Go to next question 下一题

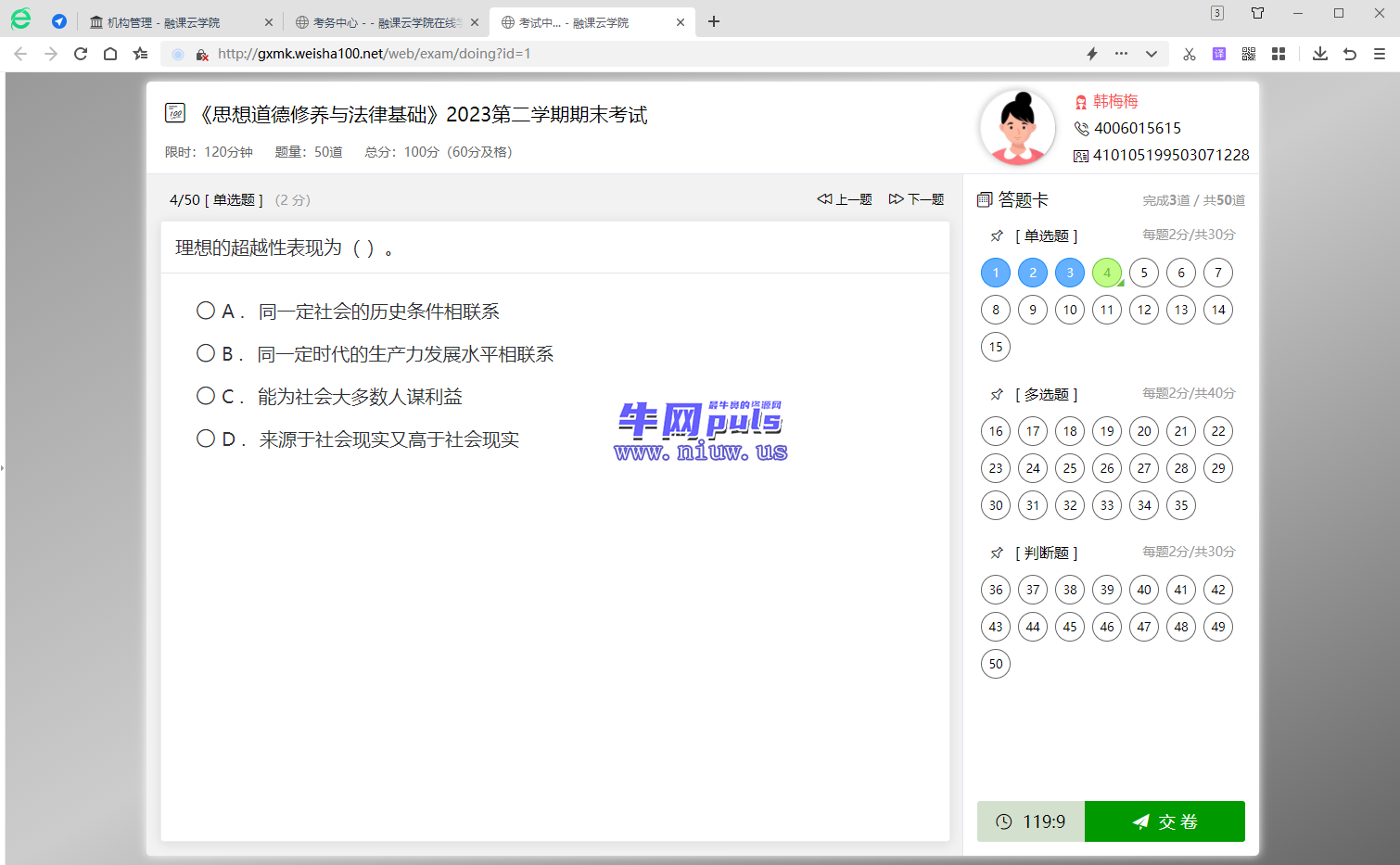tap(916, 199)
